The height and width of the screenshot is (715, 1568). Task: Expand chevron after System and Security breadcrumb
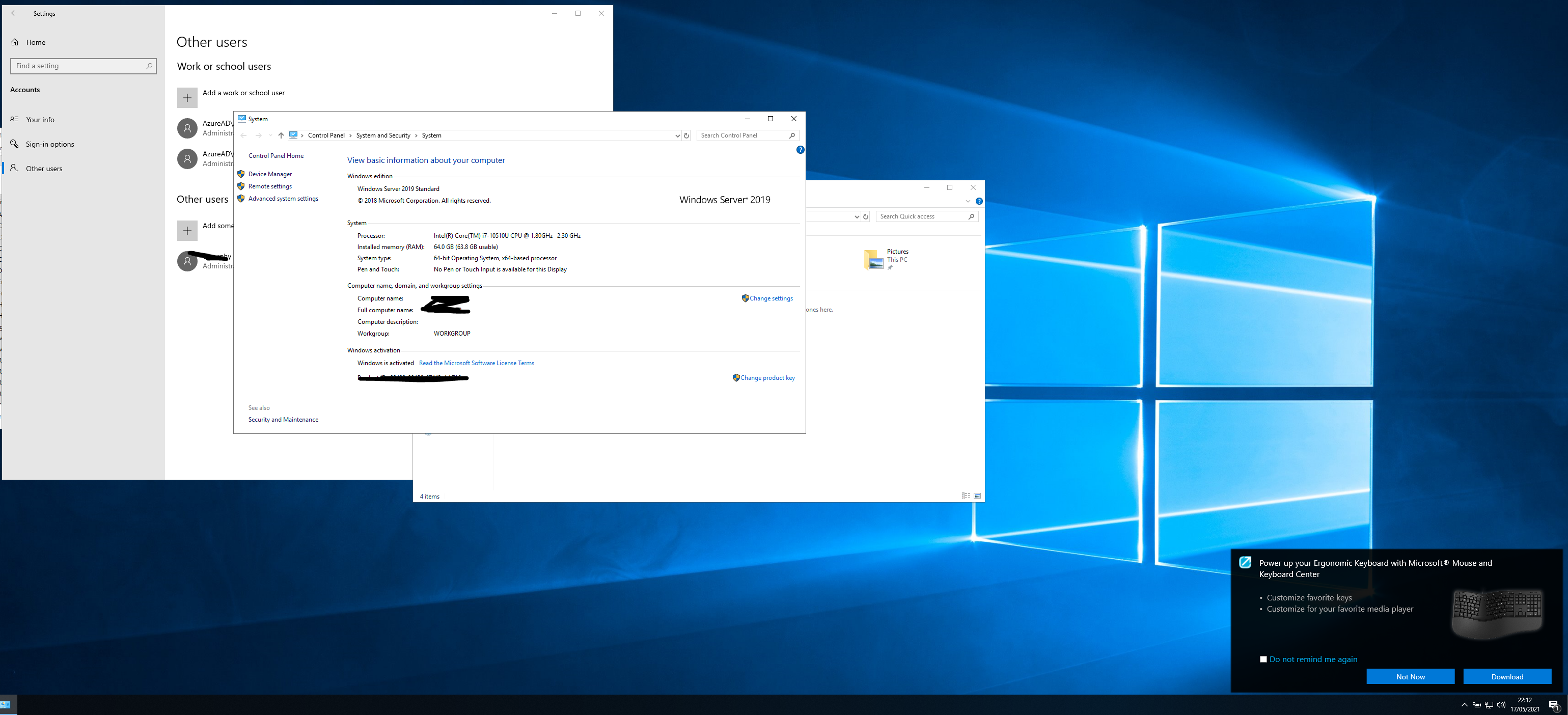417,135
